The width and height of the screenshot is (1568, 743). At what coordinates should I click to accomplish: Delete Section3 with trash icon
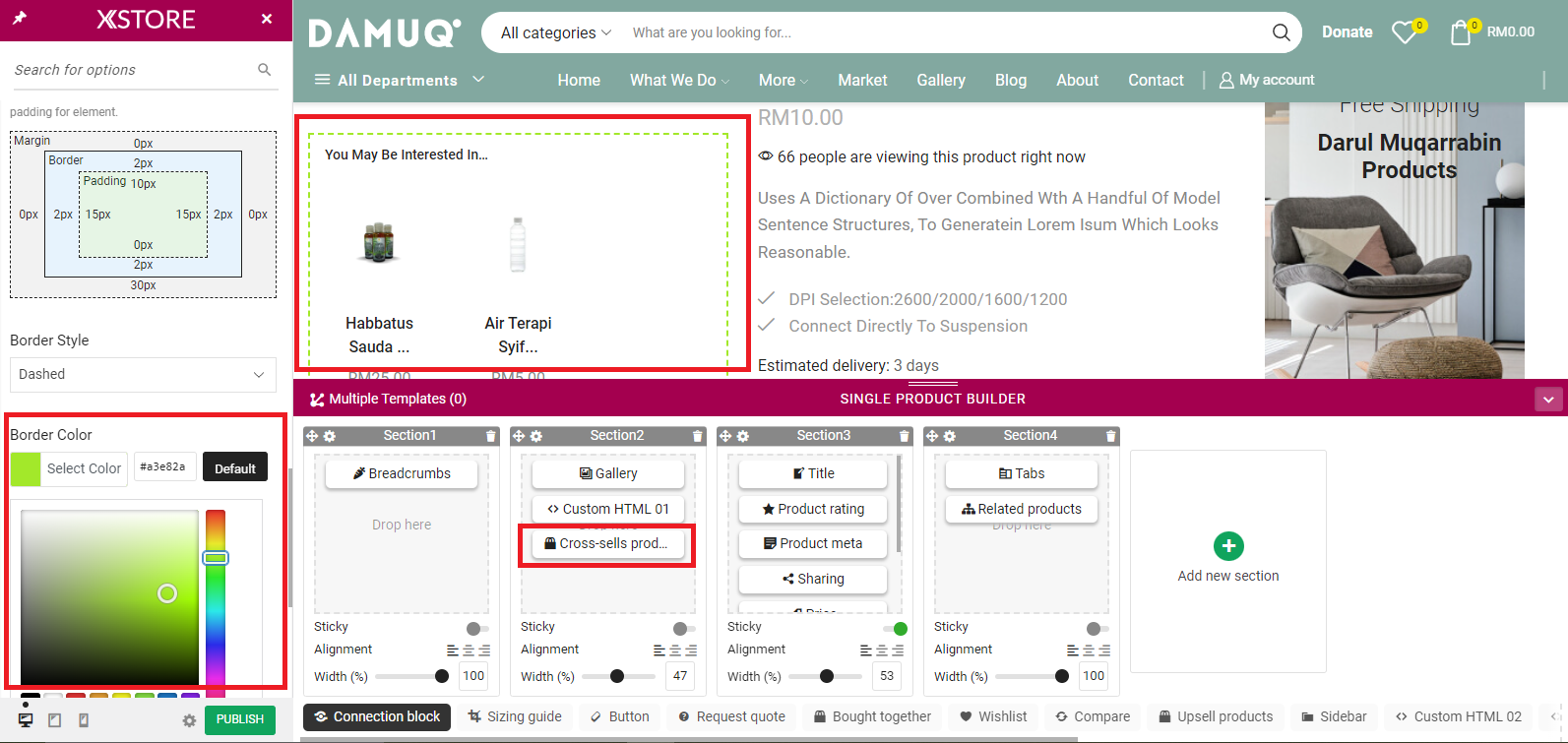coord(905,435)
